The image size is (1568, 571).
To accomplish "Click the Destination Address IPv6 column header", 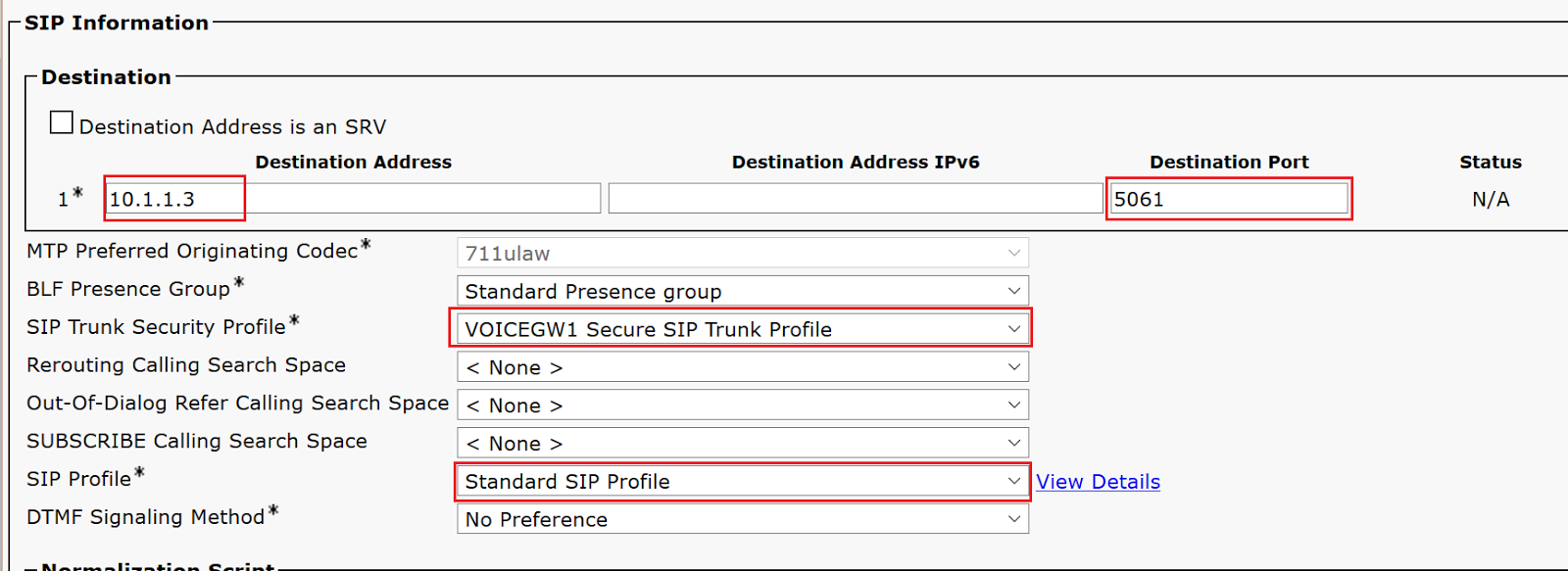I will coord(856,162).
